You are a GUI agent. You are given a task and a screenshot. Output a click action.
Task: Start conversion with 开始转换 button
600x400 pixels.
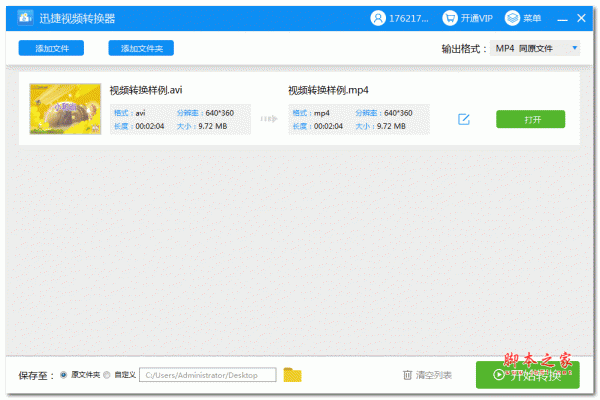(527, 375)
